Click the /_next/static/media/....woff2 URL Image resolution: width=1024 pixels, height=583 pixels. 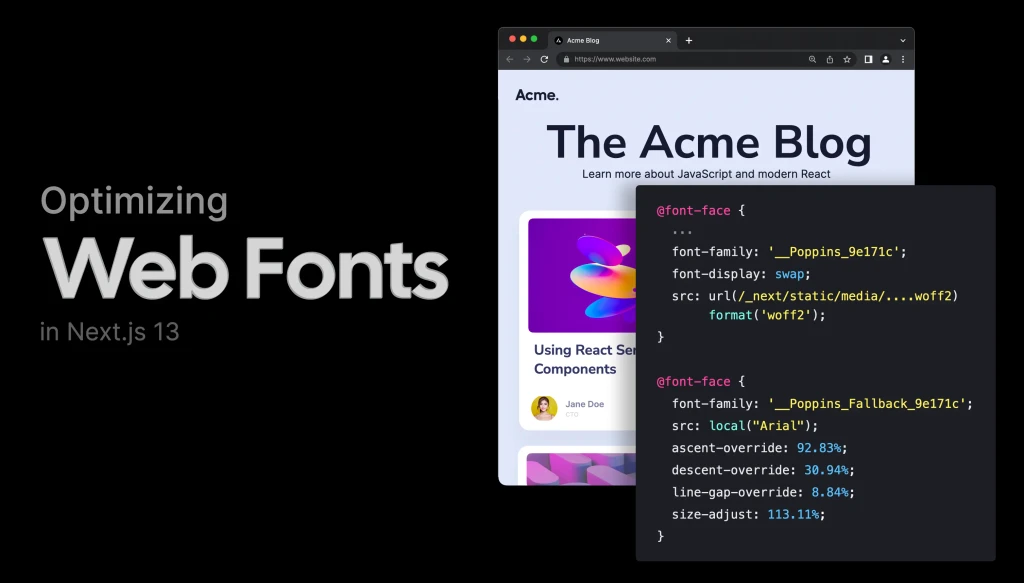pyautogui.click(x=845, y=296)
